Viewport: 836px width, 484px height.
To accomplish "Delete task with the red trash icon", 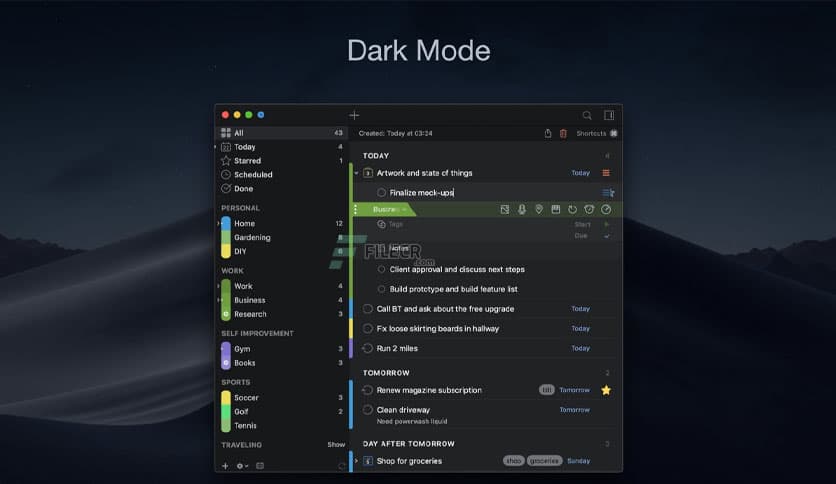I will [x=563, y=133].
